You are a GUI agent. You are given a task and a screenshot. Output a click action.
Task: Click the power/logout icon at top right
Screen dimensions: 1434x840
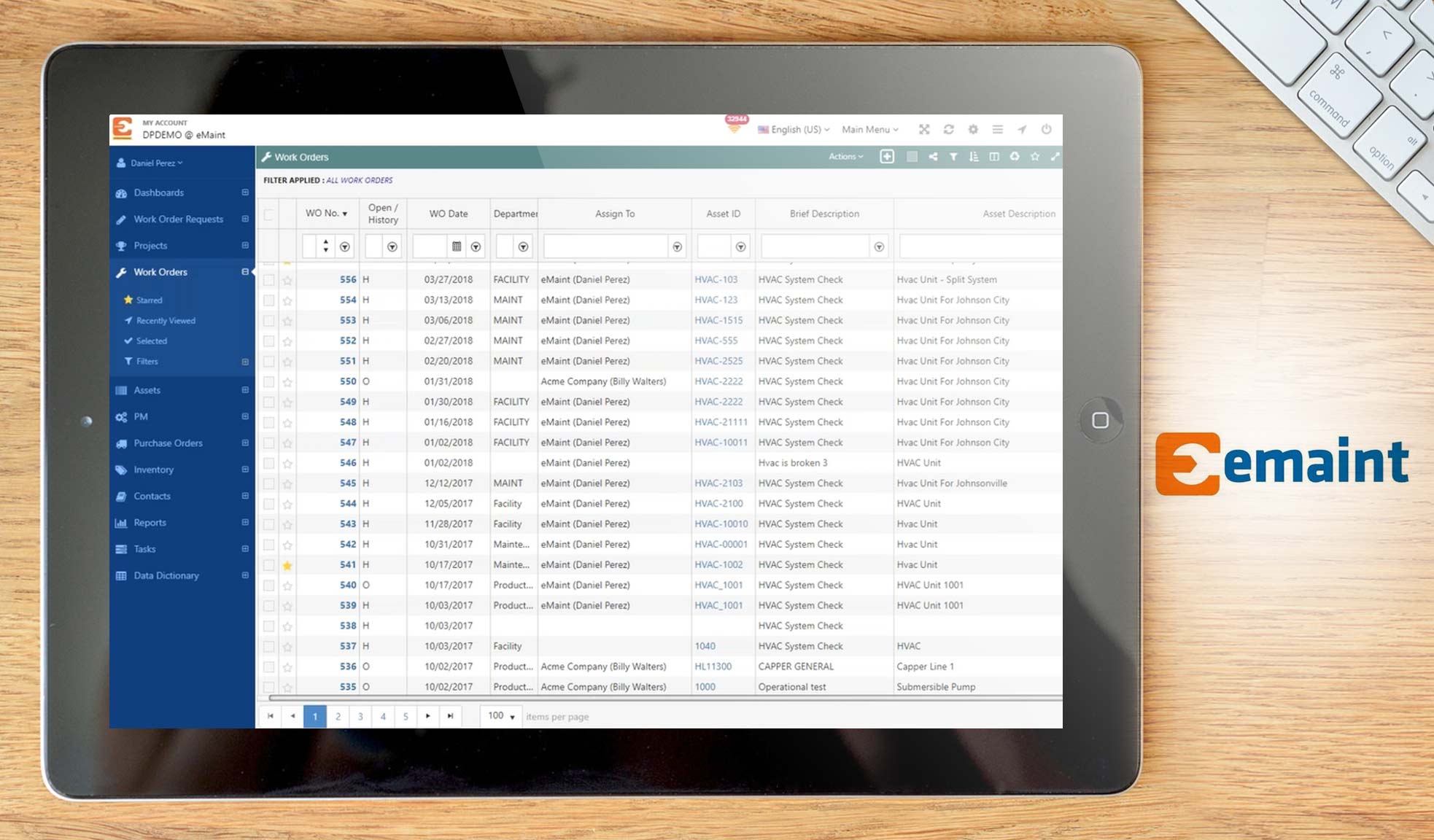pyautogui.click(x=1046, y=129)
